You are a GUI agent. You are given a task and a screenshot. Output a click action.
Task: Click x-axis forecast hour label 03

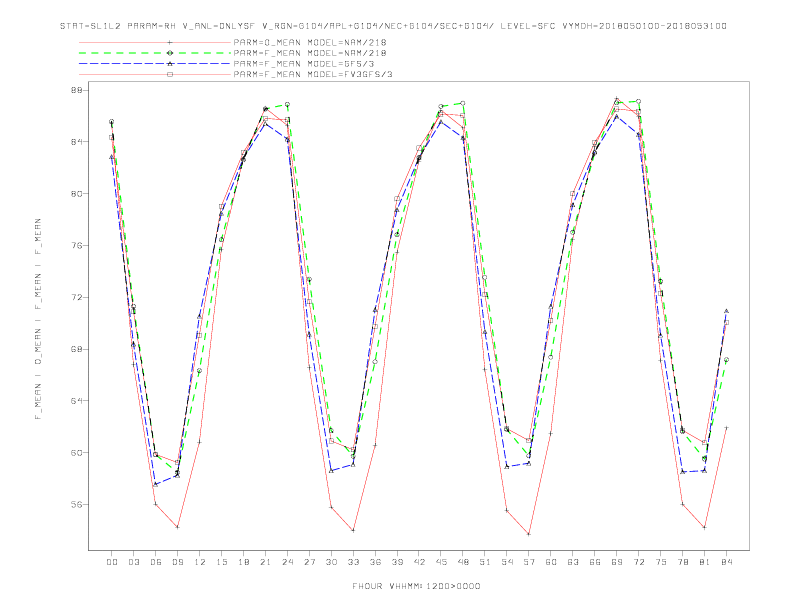tap(133, 562)
